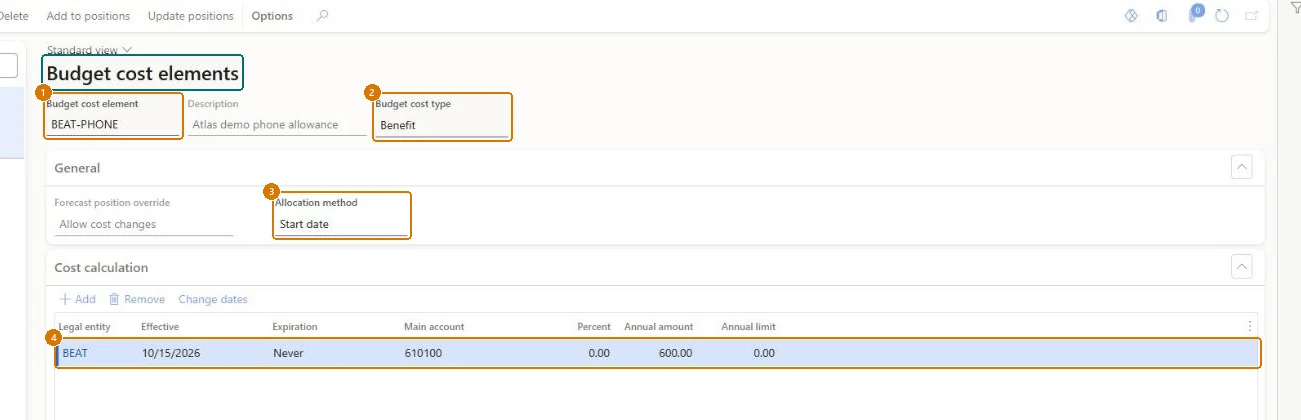The image size is (1301, 420).
Task: Open the Power Apps diamond icon
Action: (1132, 16)
